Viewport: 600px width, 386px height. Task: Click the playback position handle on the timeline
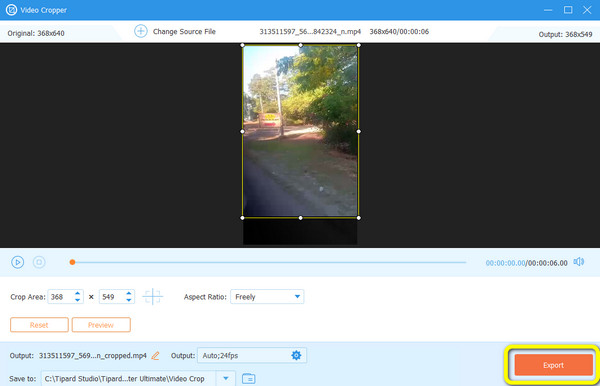[x=72, y=262]
